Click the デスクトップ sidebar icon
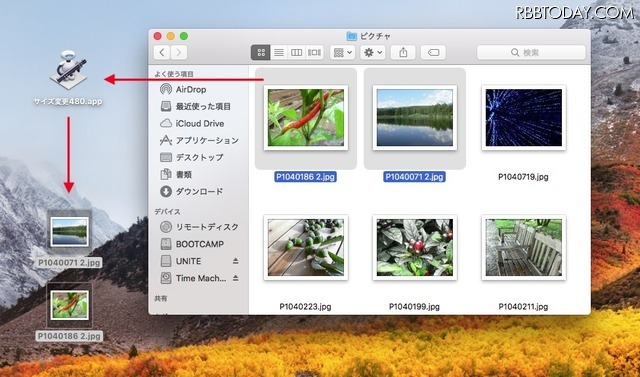The image size is (640, 377). pos(166,157)
